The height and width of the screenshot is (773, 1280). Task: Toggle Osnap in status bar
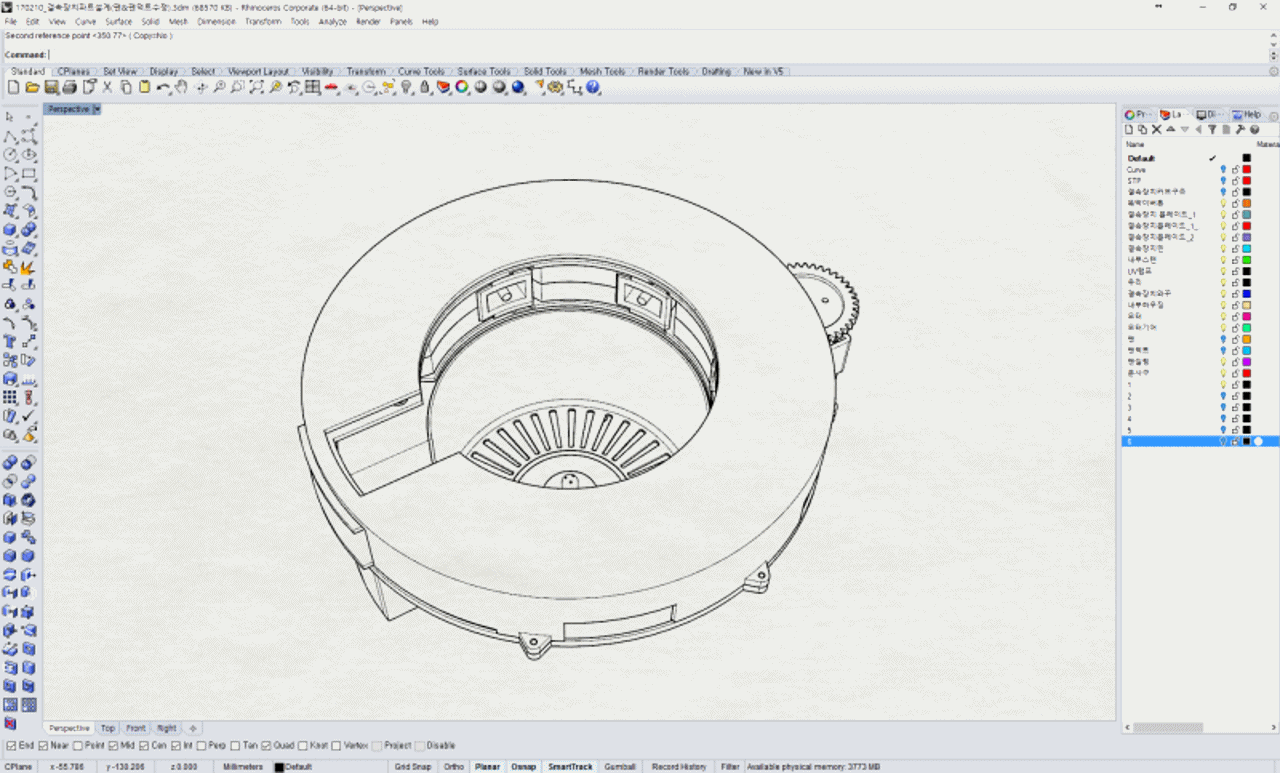click(x=524, y=767)
